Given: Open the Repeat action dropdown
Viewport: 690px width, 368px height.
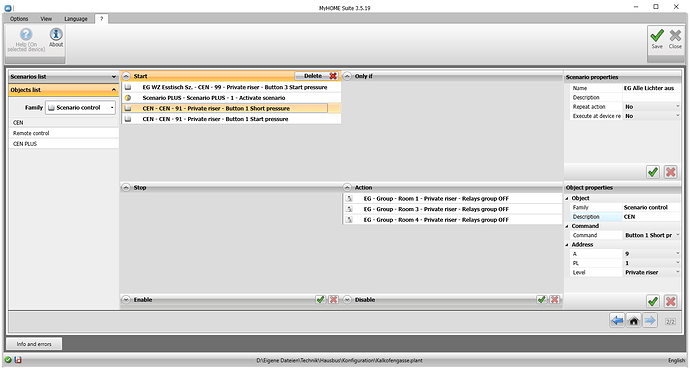Looking at the screenshot, I should point(678,107).
